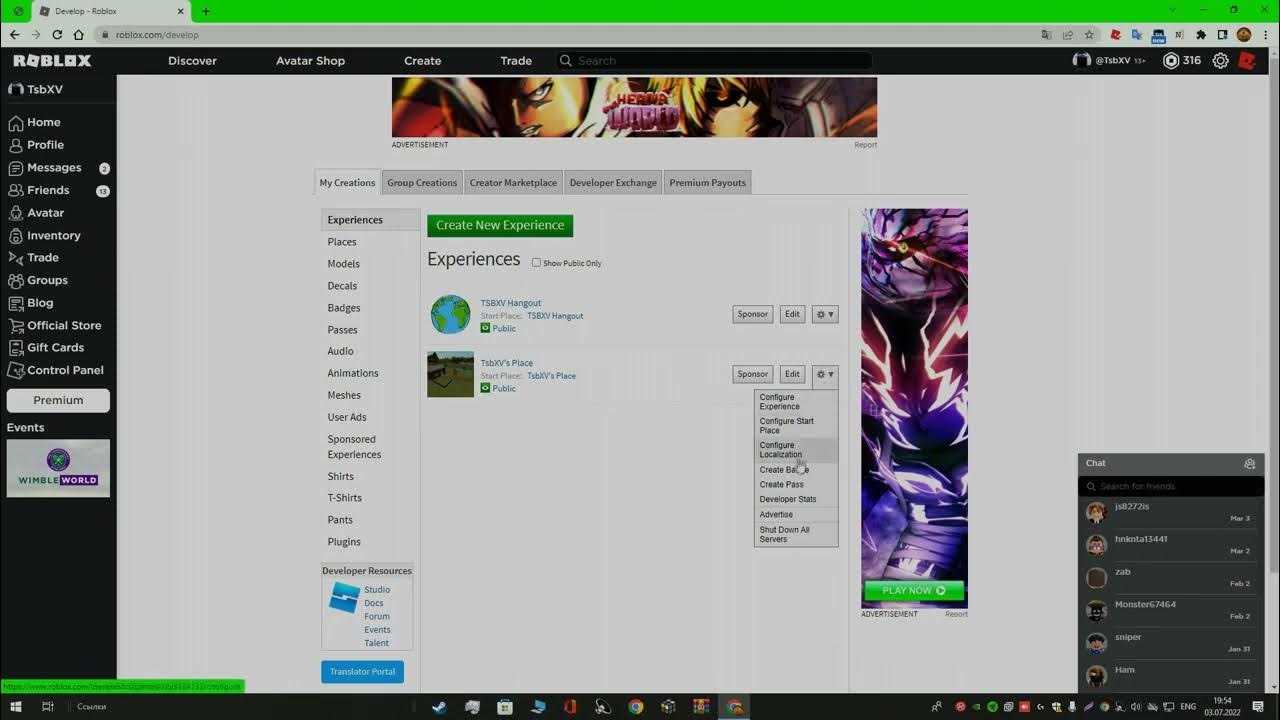
Task: Open the TsbXV's Place thumbnail
Action: pyautogui.click(x=451, y=375)
